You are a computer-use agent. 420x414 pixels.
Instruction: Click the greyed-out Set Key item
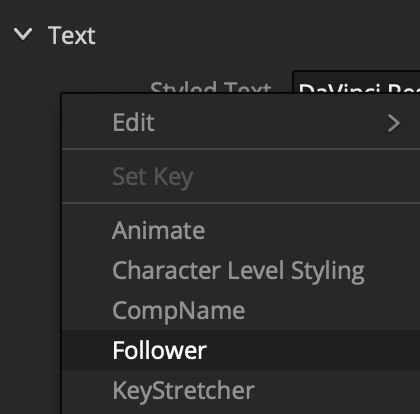tap(241, 176)
